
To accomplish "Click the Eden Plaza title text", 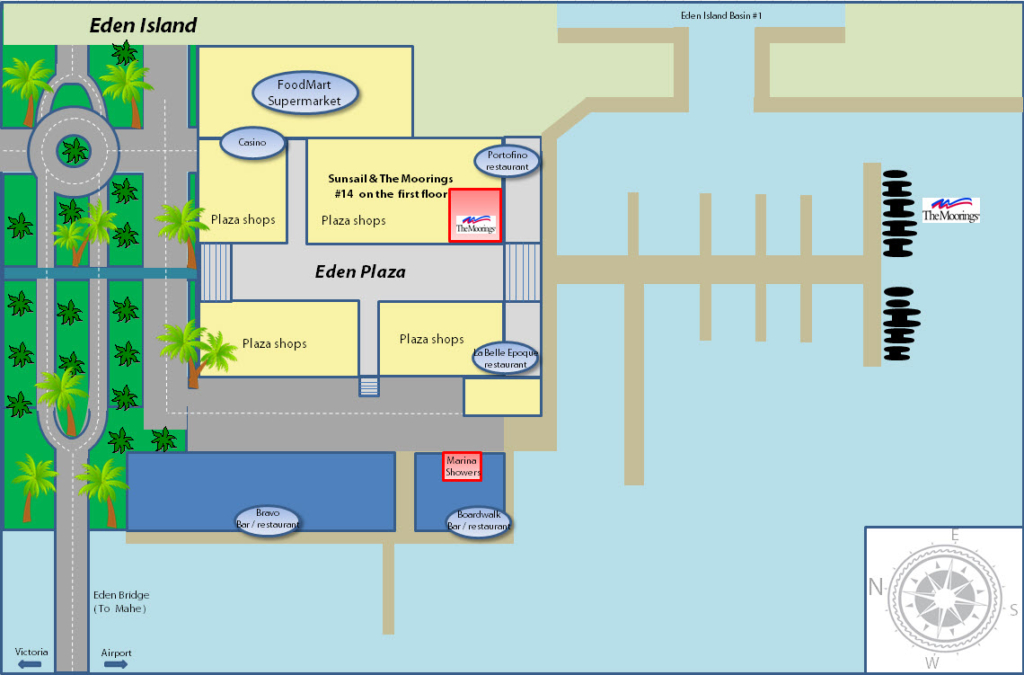I will pyautogui.click(x=360, y=272).
